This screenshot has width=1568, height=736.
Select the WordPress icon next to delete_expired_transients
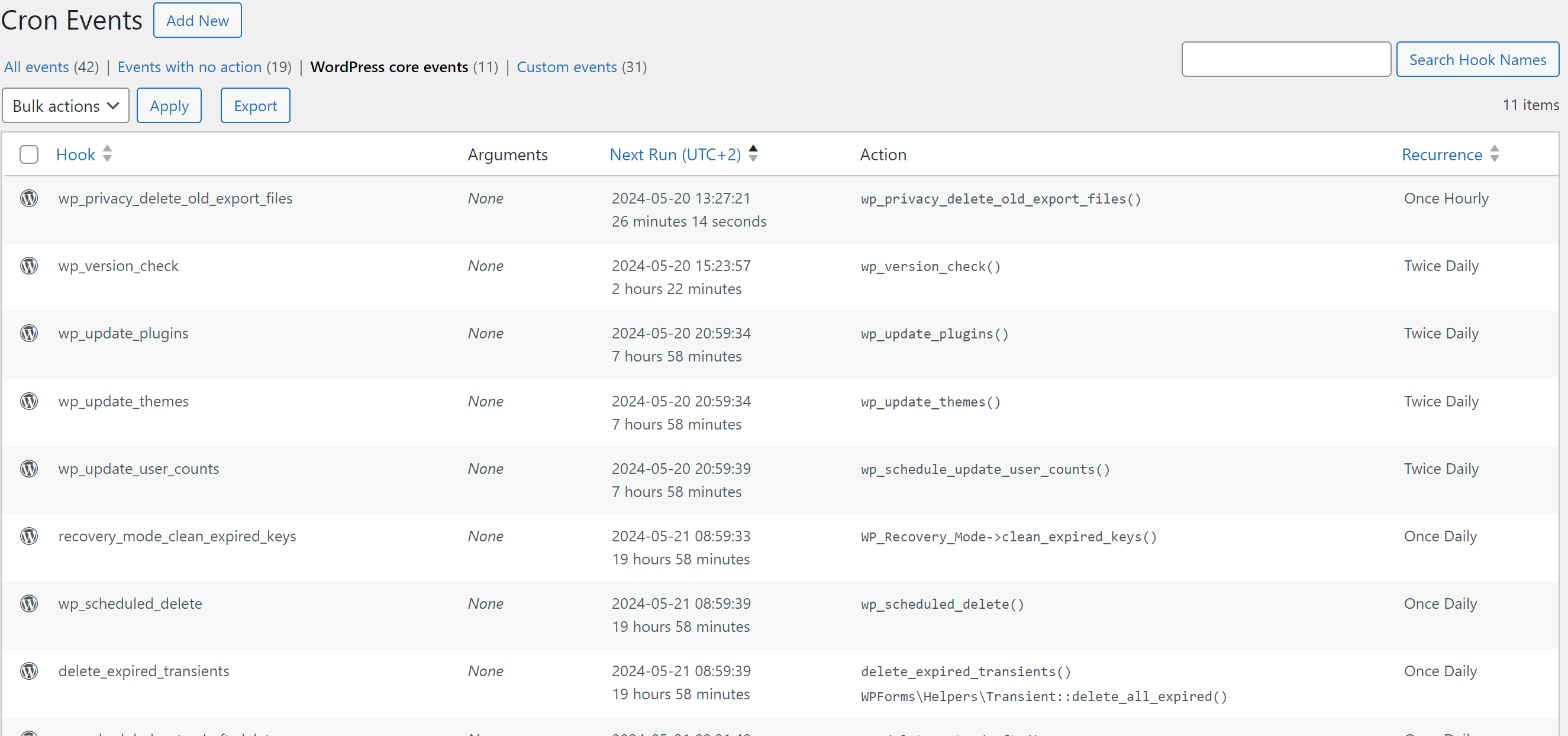(28, 672)
